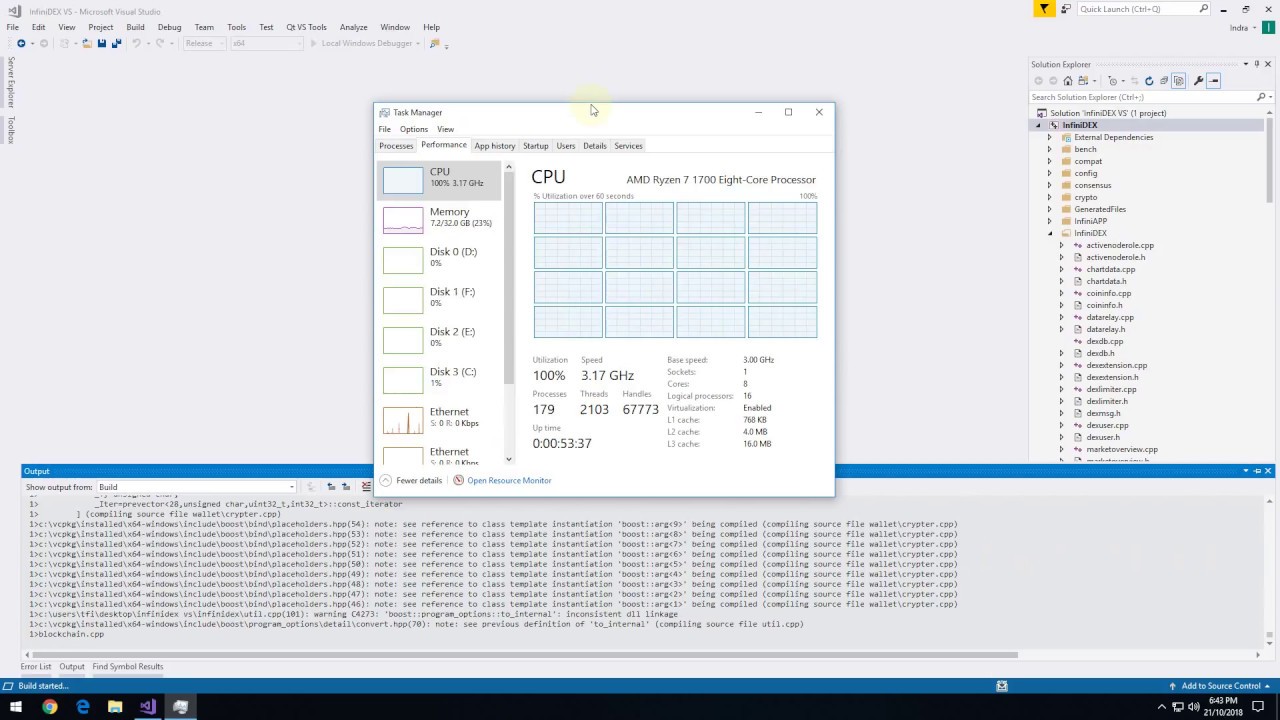Click Quick Launch search box
This screenshot has width=1280, height=720.
[x=1144, y=9]
